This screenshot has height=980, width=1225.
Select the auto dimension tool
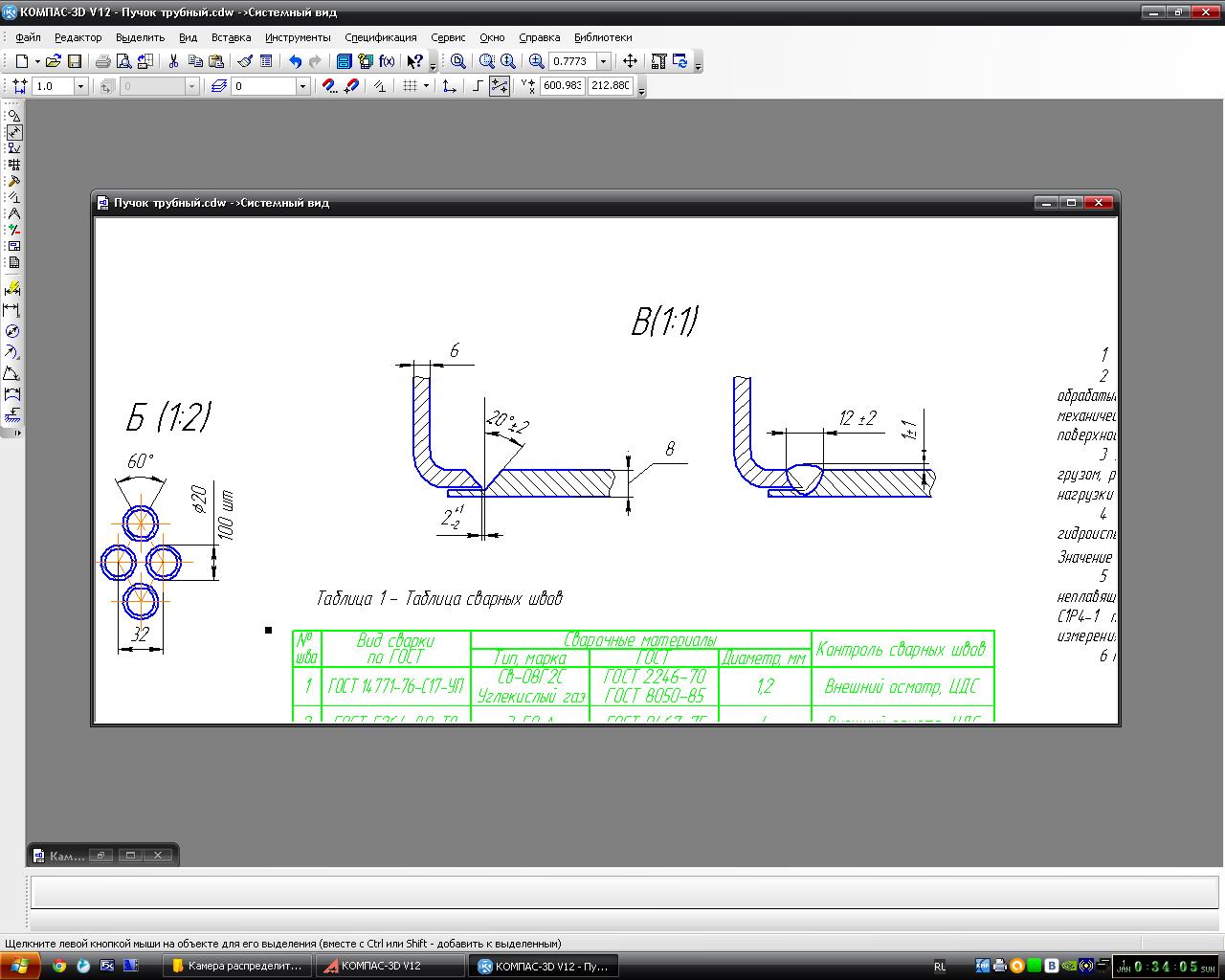12,288
